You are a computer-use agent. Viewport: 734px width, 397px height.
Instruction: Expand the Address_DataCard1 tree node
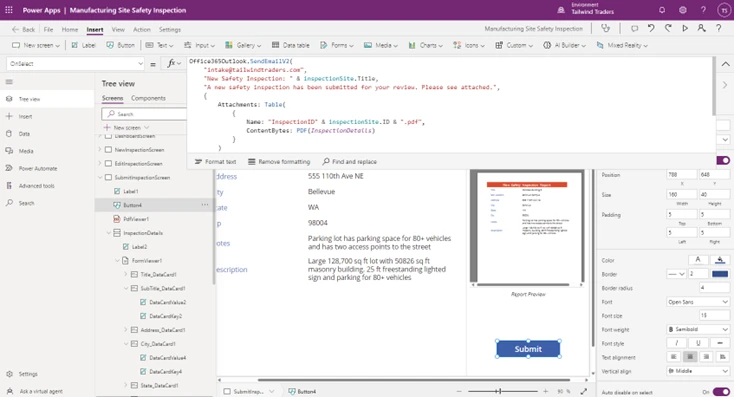pos(125,330)
